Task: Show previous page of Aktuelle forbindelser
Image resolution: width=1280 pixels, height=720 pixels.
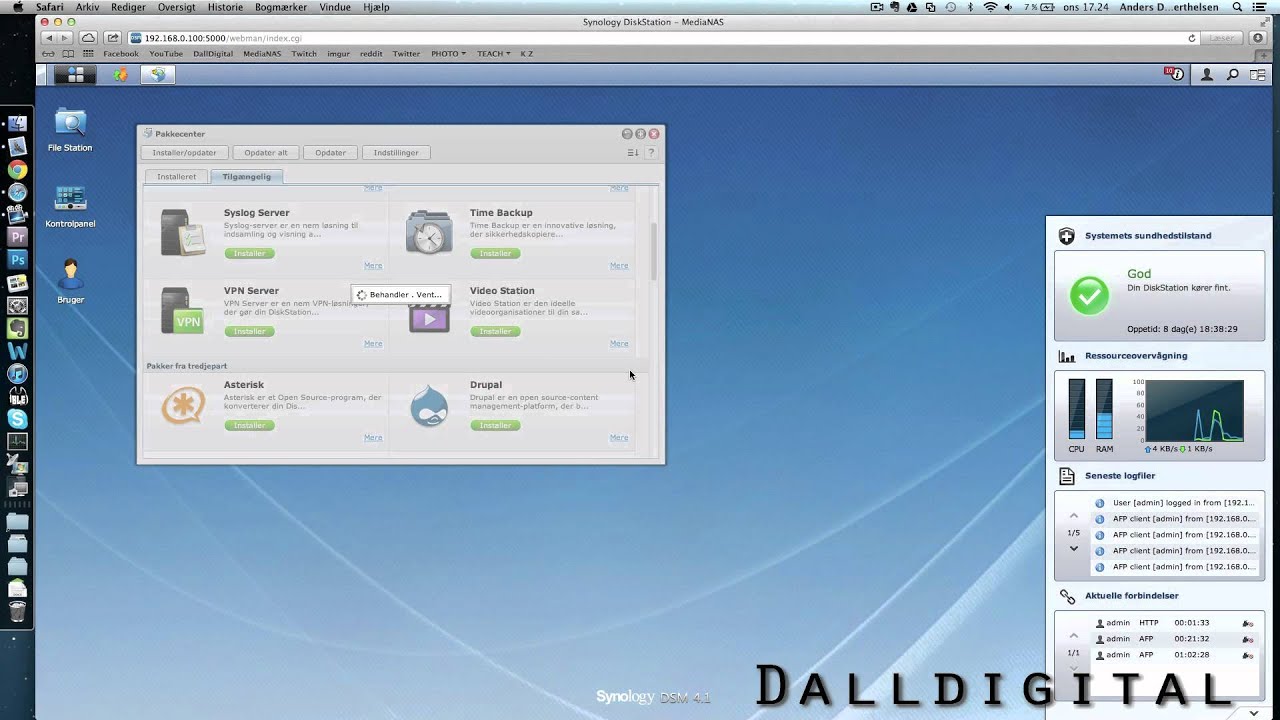Action: click(1074, 636)
